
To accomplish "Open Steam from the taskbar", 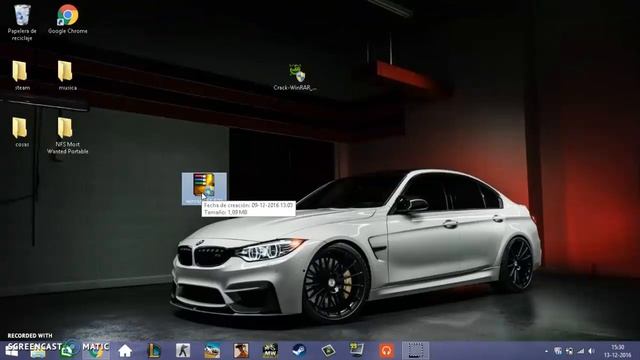I will click(x=299, y=351).
